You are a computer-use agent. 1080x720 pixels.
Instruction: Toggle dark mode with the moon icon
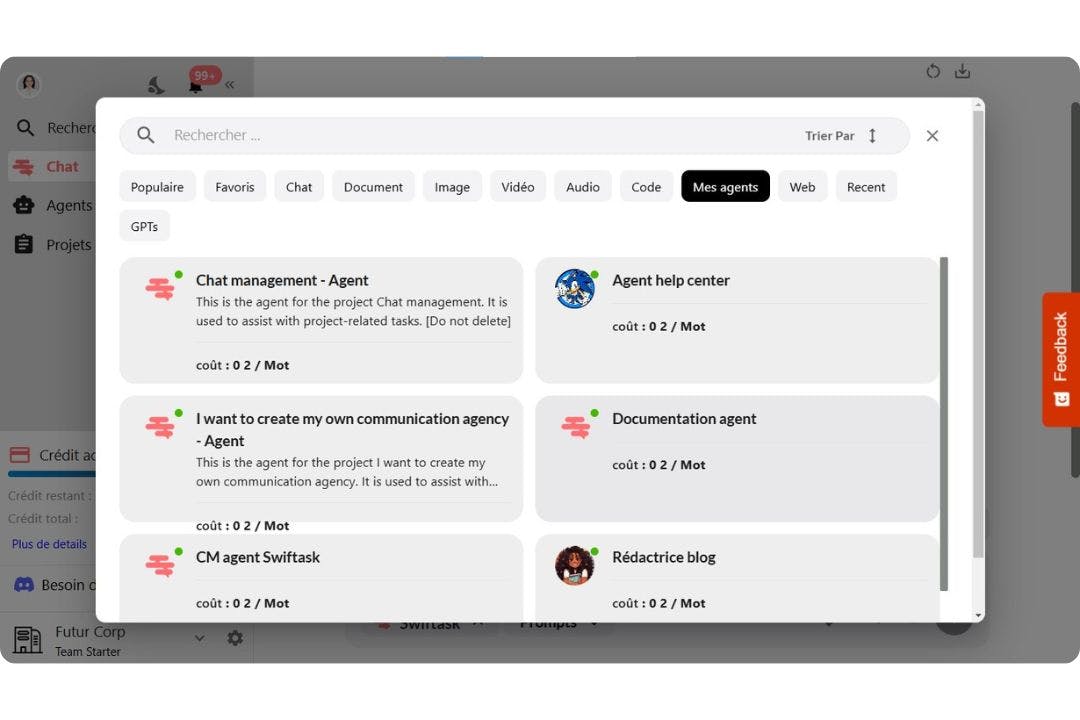[155, 84]
